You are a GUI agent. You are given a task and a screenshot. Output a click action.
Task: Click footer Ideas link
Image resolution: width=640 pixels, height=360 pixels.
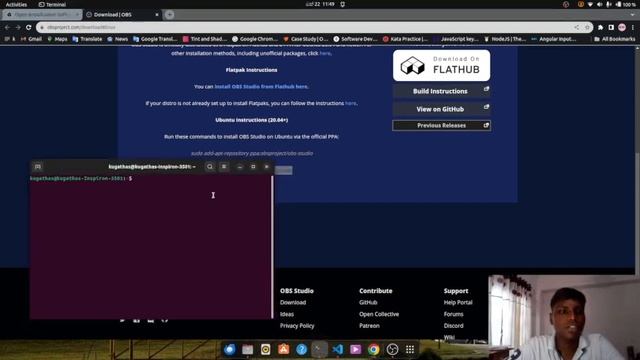click(287, 314)
